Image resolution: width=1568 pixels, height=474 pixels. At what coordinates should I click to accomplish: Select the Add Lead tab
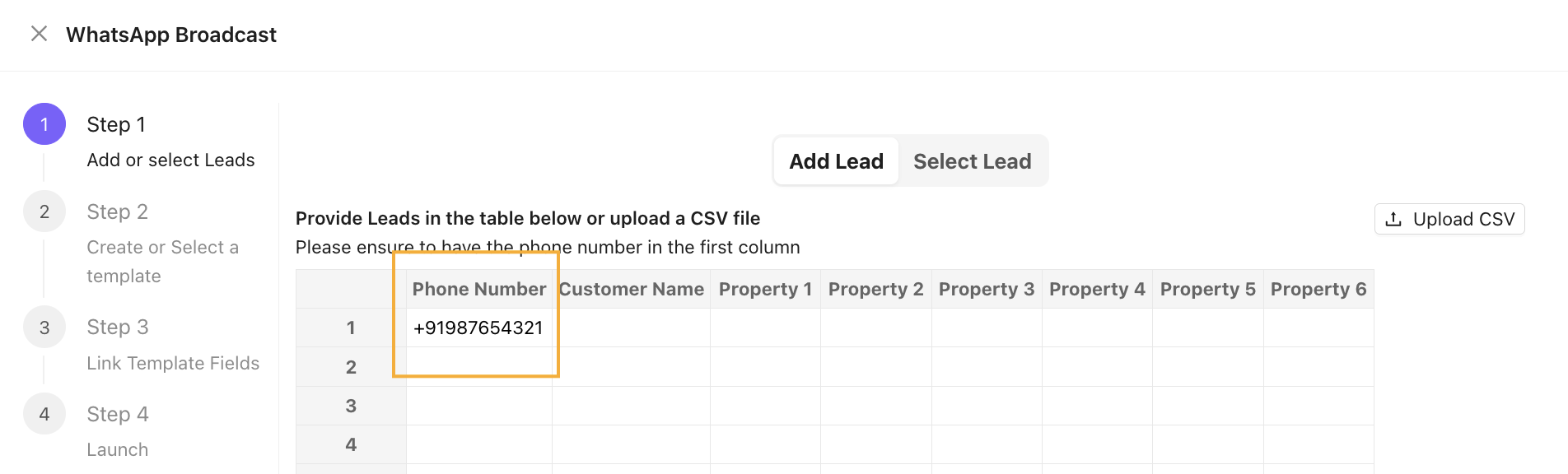point(836,161)
